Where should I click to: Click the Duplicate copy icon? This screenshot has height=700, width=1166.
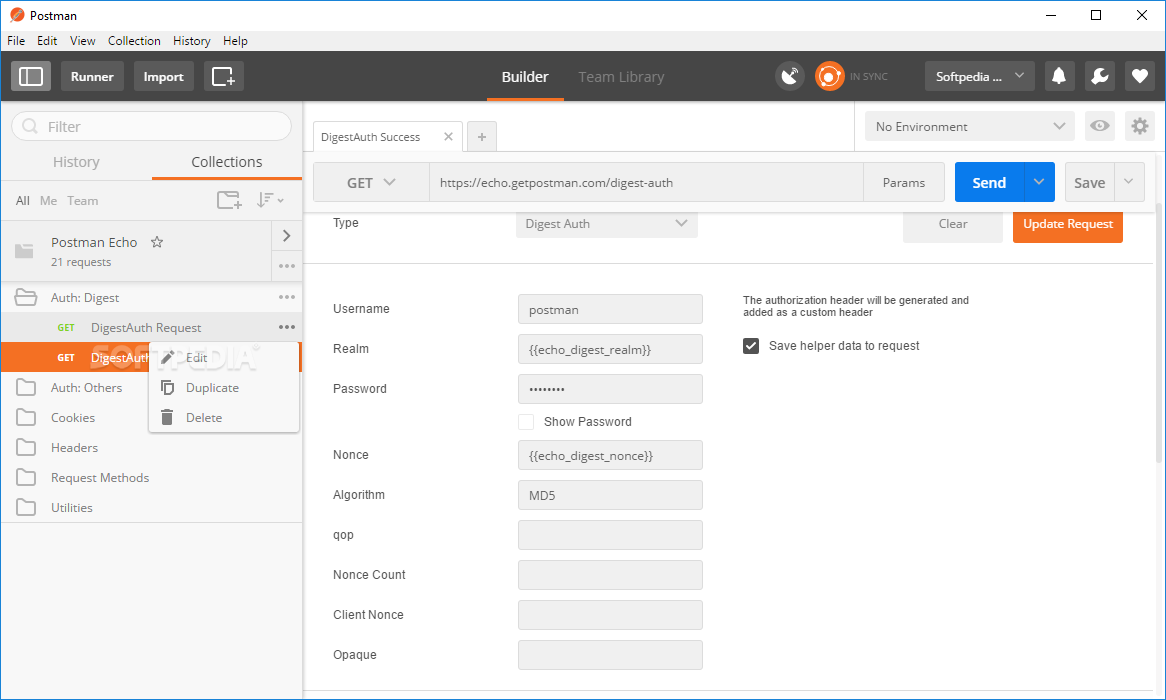167,388
